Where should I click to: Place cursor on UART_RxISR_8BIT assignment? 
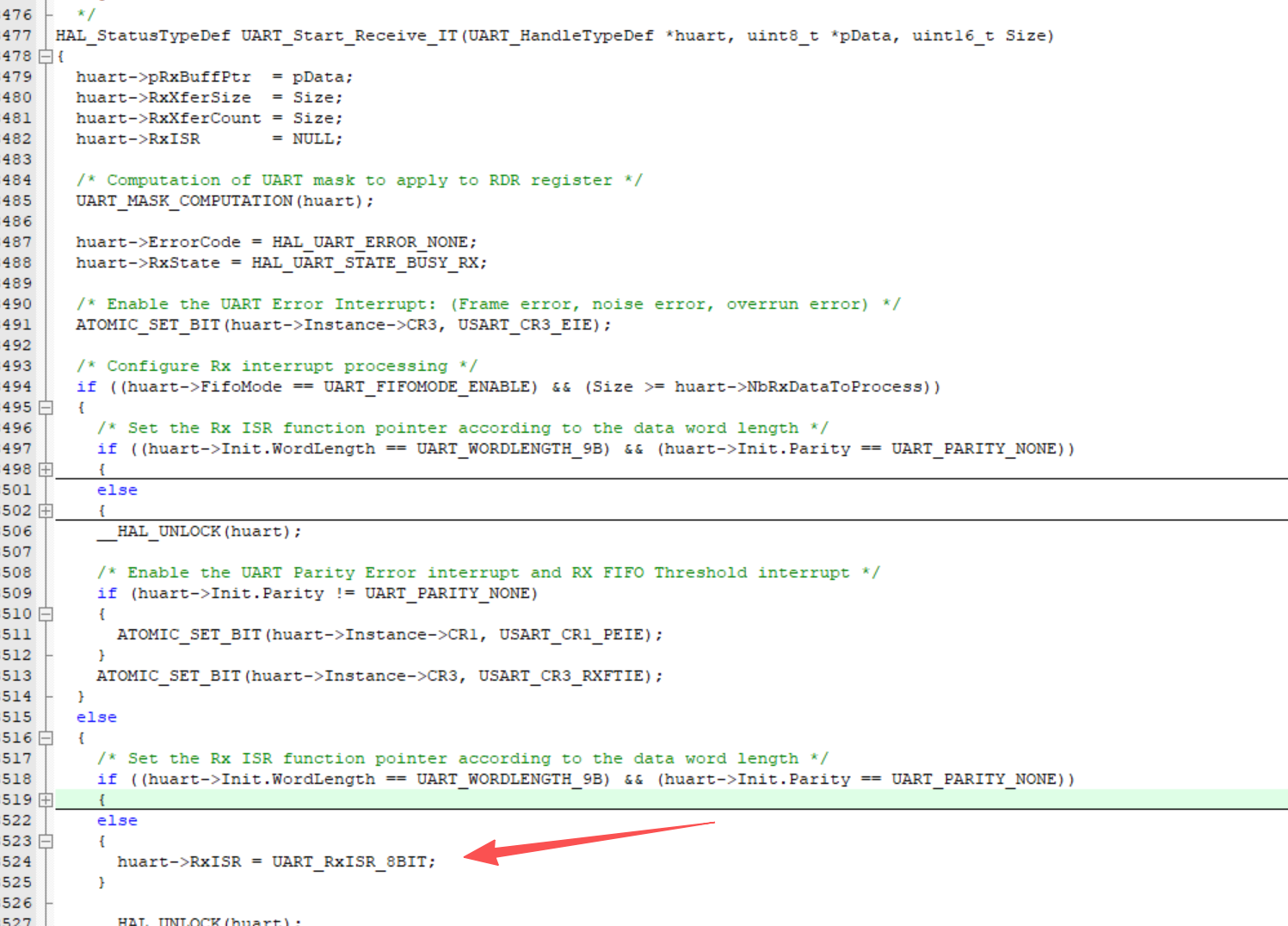(276, 861)
